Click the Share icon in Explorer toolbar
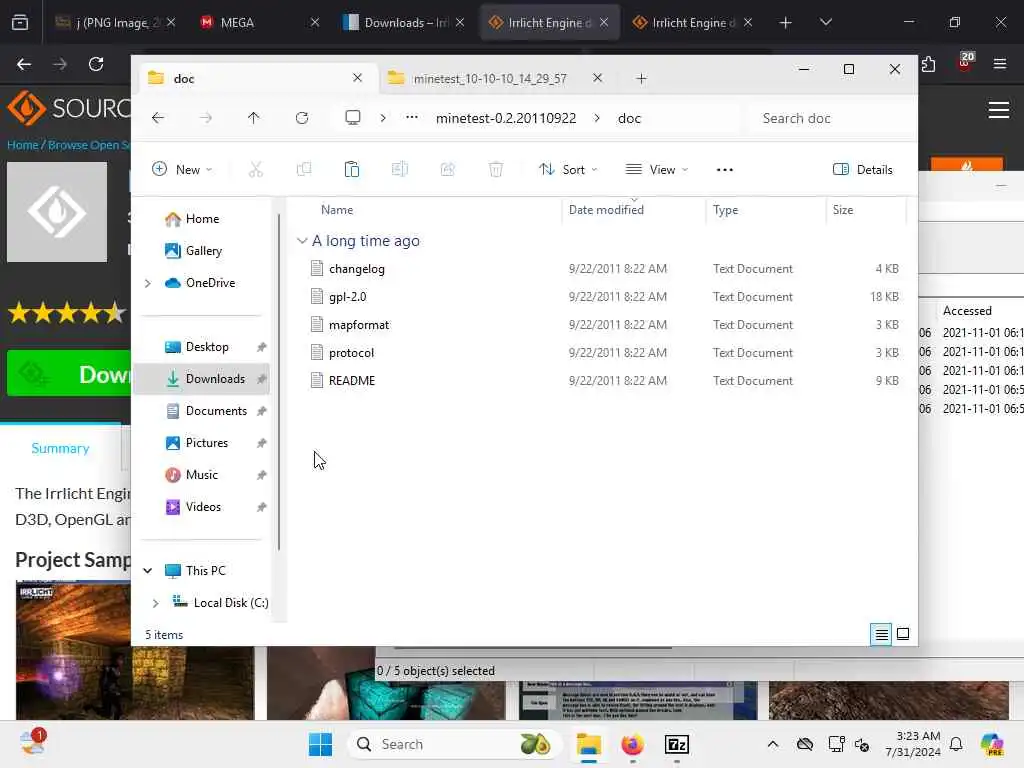This screenshot has width=1024, height=768. coord(447,170)
